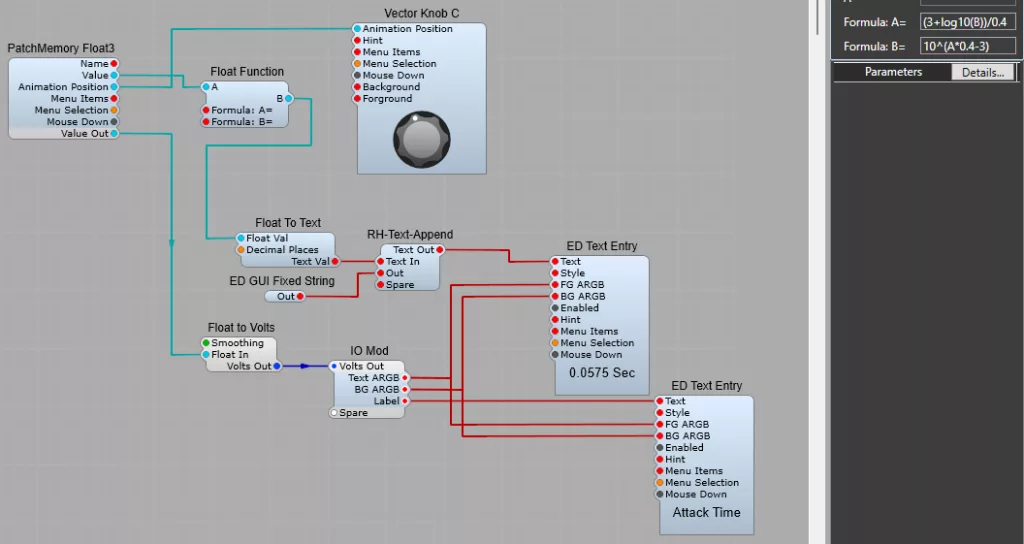The width and height of the screenshot is (1024, 544).
Task: Switch to the Parameters tab
Action: 893,72
